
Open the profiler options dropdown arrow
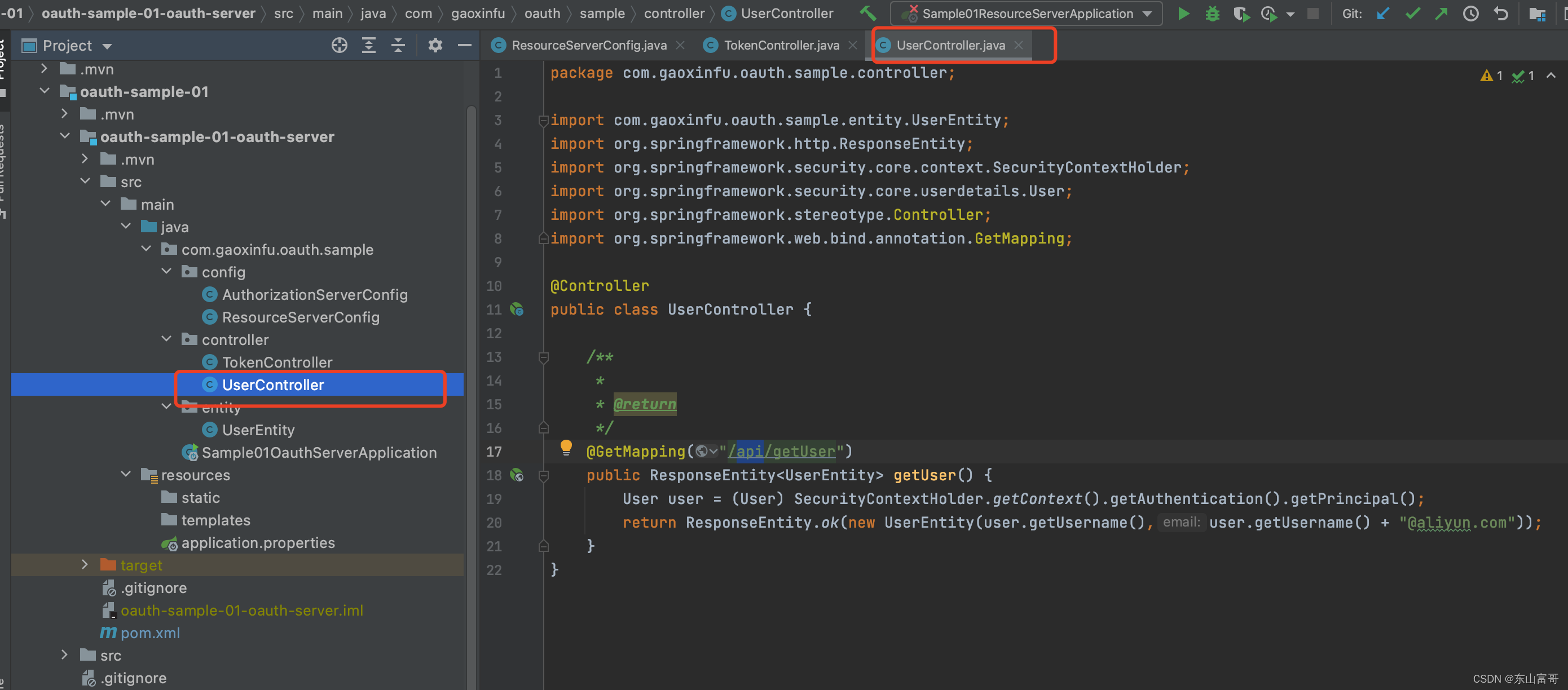click(1290, 14)
